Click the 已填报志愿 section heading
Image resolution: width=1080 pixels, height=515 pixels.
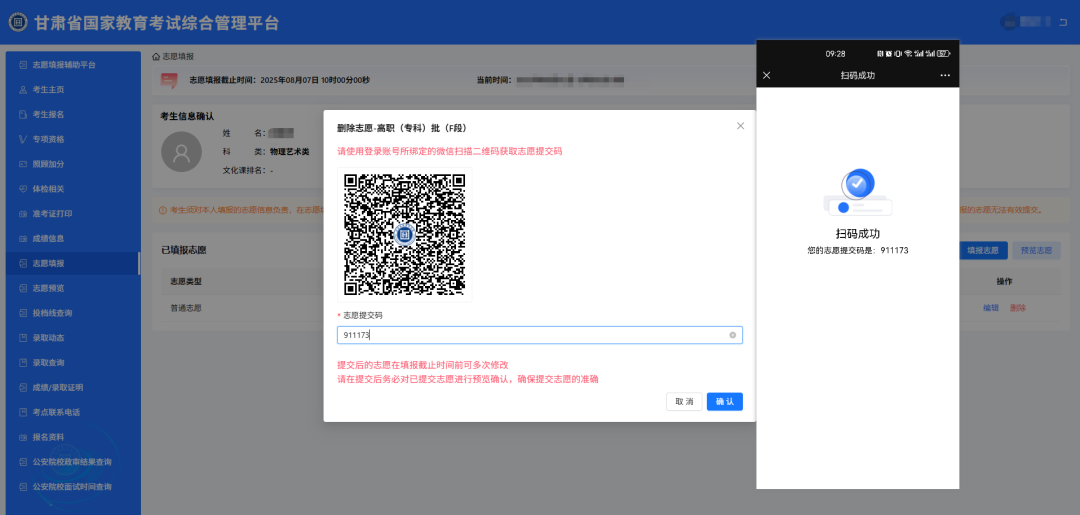tap(184, 251)
